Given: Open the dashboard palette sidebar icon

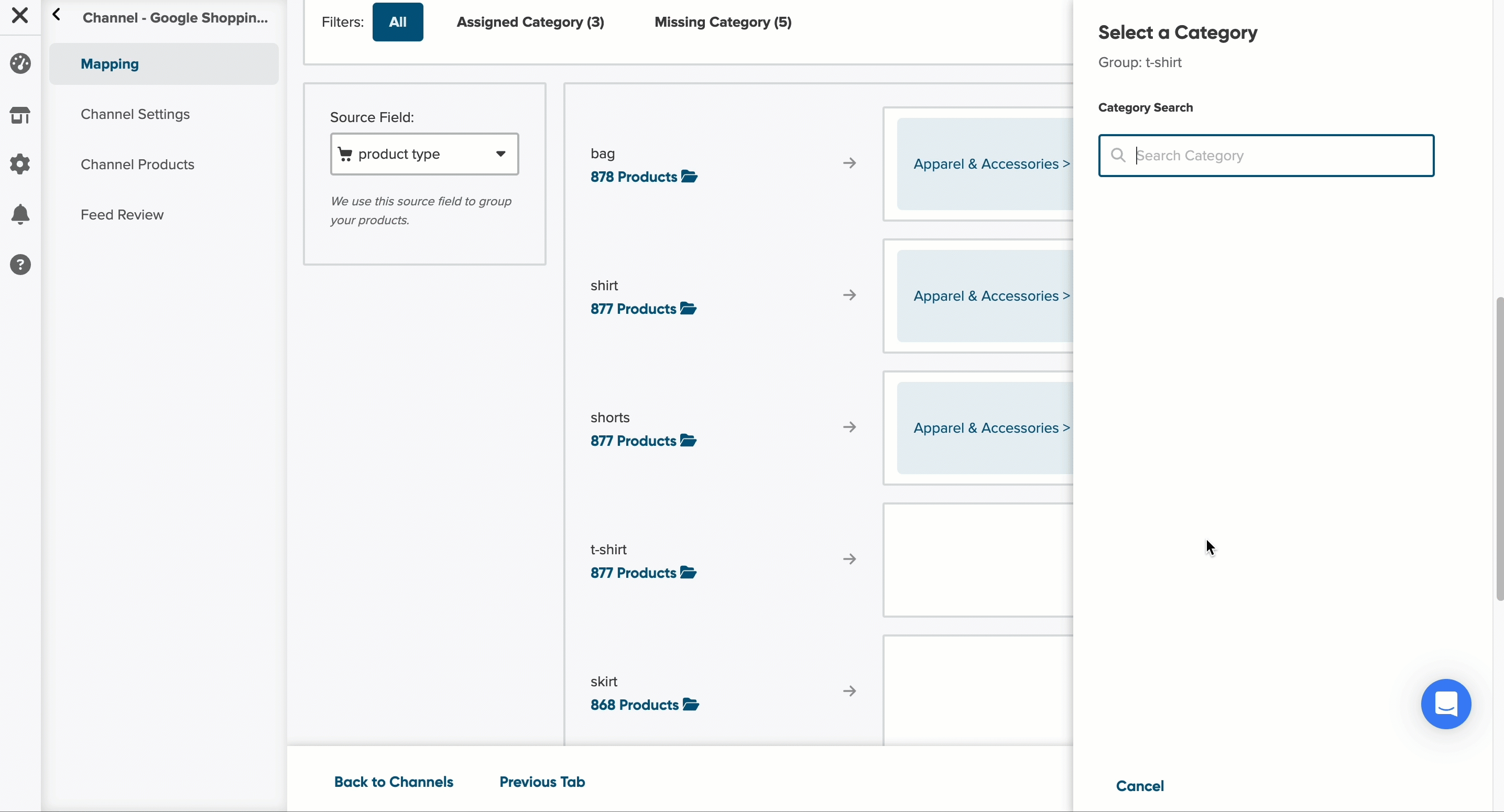Looking at the screenshot, I should [20, 63].
